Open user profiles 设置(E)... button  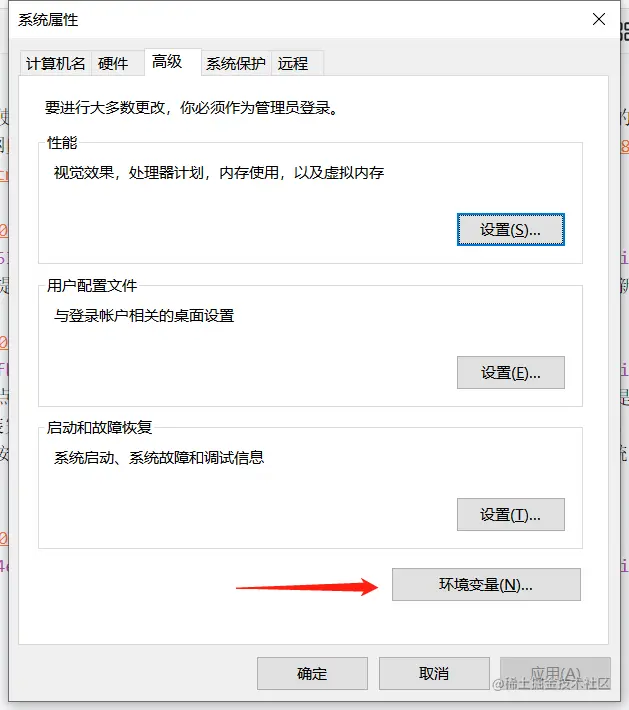tap(510, 372)
